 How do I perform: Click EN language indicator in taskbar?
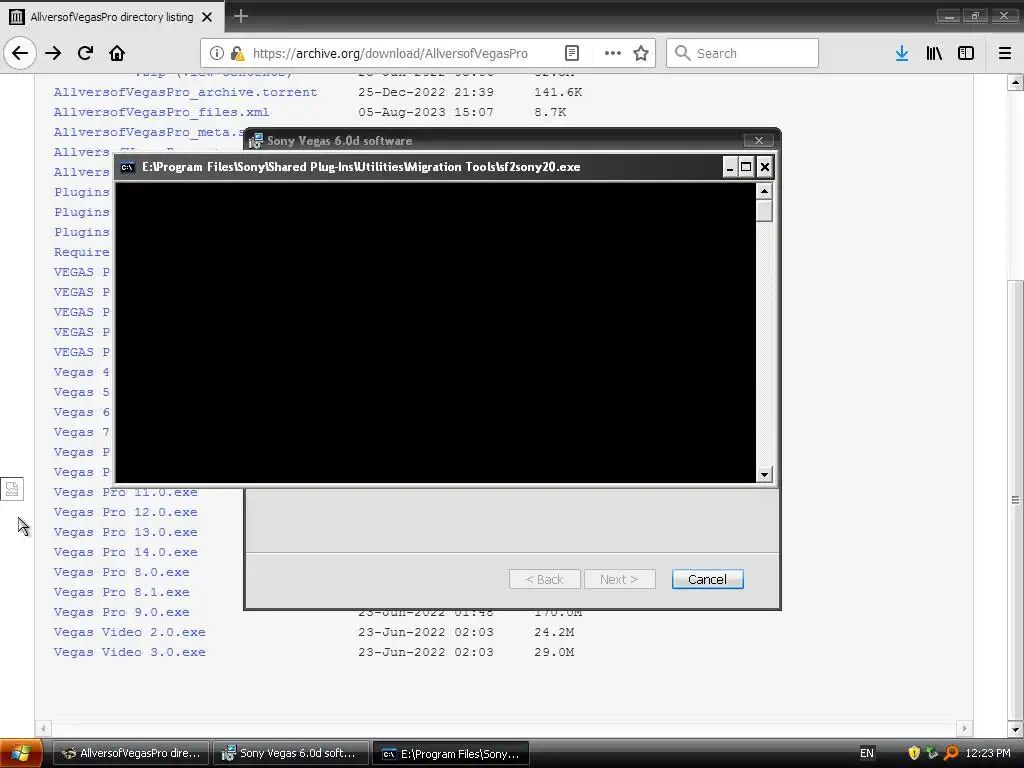(867, 753)
